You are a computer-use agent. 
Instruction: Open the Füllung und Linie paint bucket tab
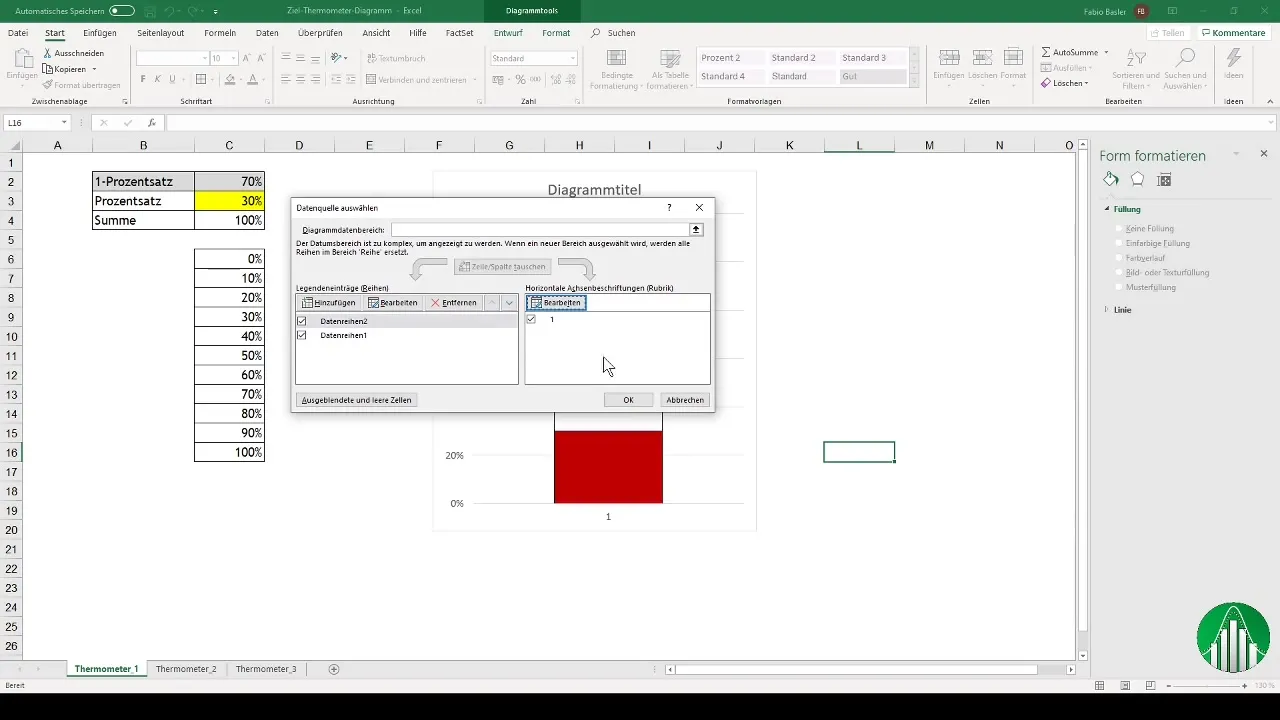point(1111,179)
